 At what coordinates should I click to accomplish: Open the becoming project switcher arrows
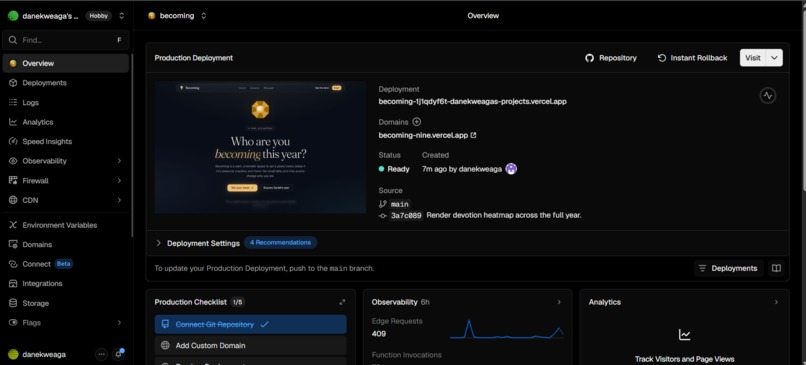204,16
